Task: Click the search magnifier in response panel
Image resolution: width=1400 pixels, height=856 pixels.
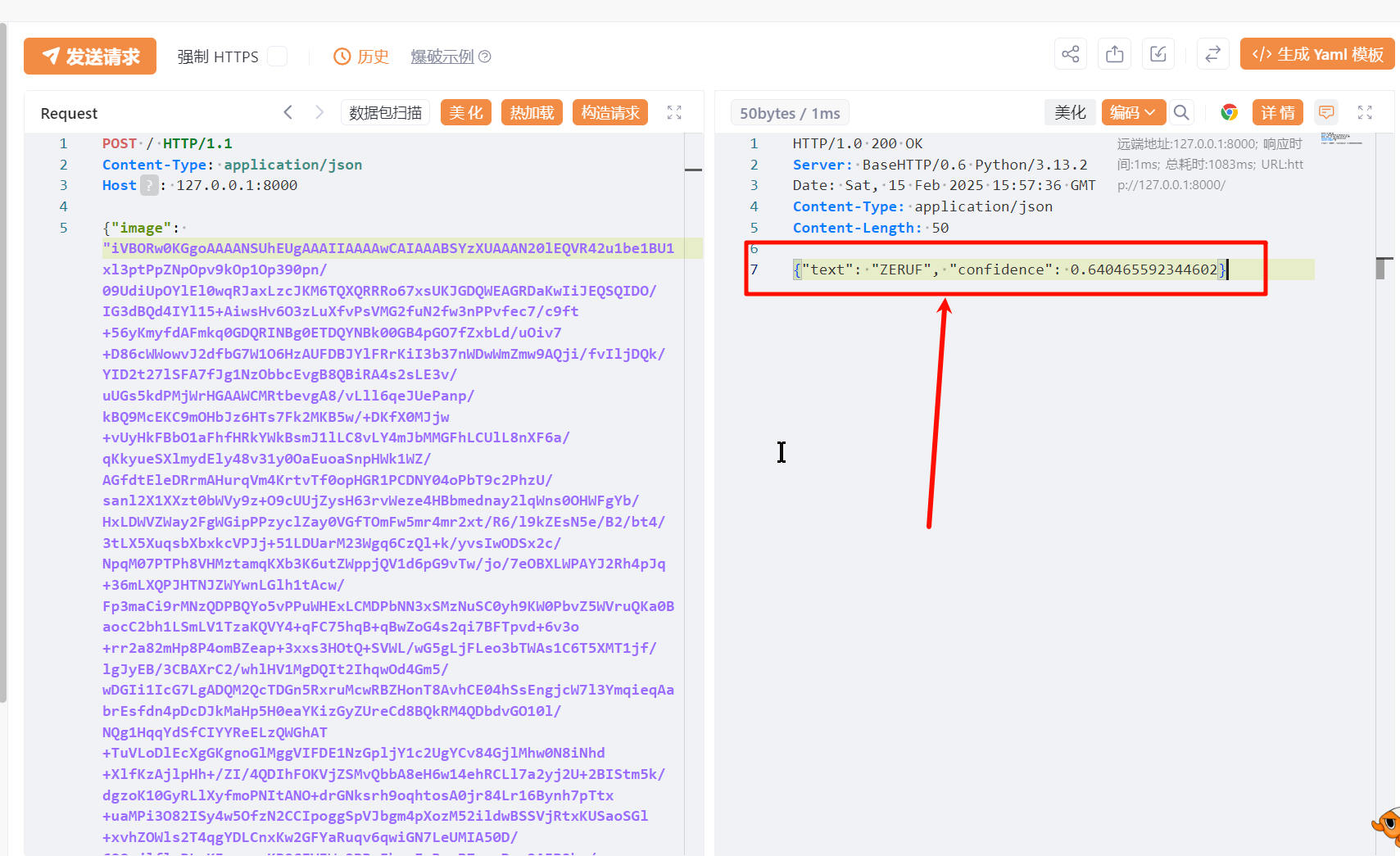Action: 1180,113
